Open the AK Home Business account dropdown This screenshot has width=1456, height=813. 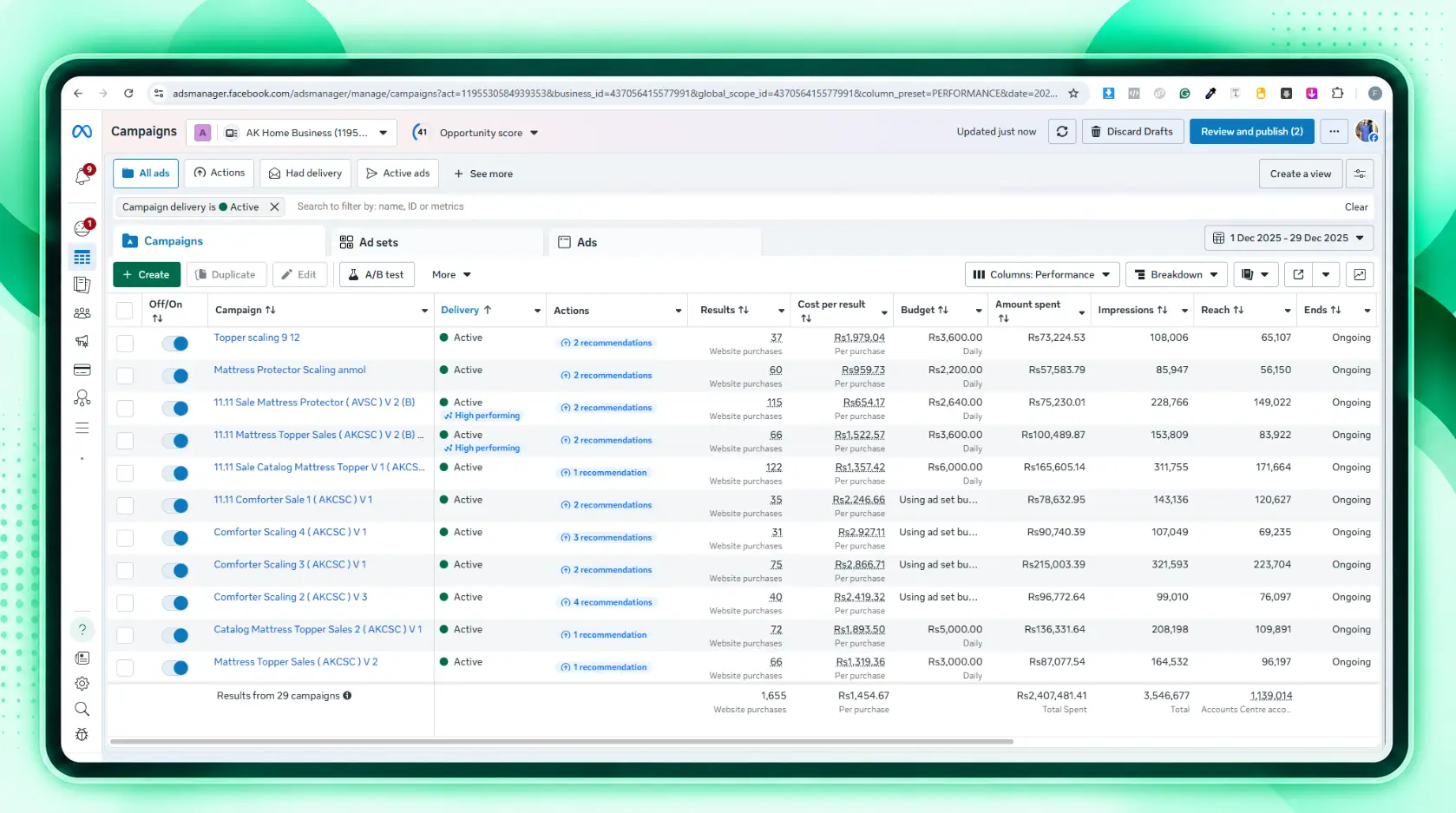(x=306, y=133)
